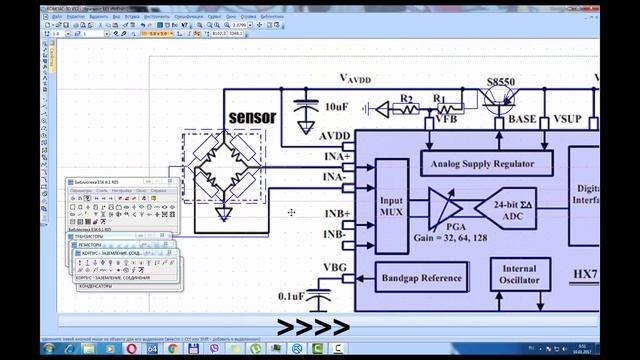
Task: Open the Библиотеки menu
Action: [273, 17]
